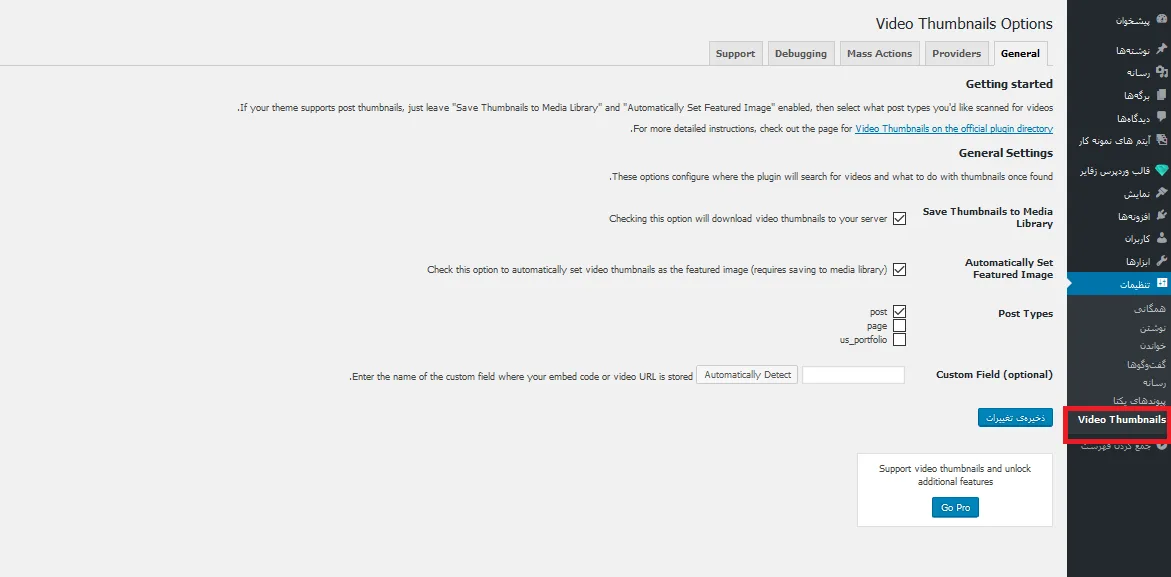Open the Support tab
1171x577 pixels.
coord(736,54)
